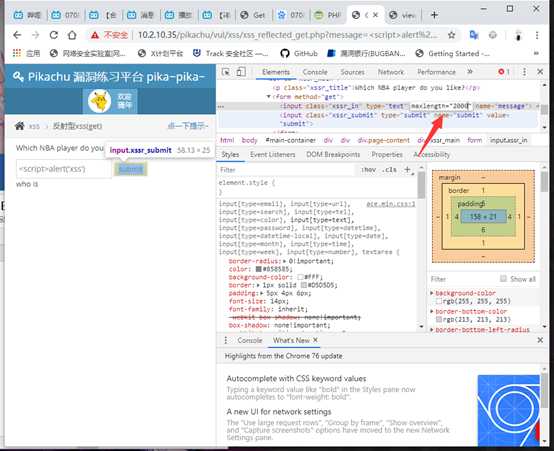Click the message text input on page
The height and width of the screenshot is (451, 554).
pyautogui.click(x=64, y=169)
